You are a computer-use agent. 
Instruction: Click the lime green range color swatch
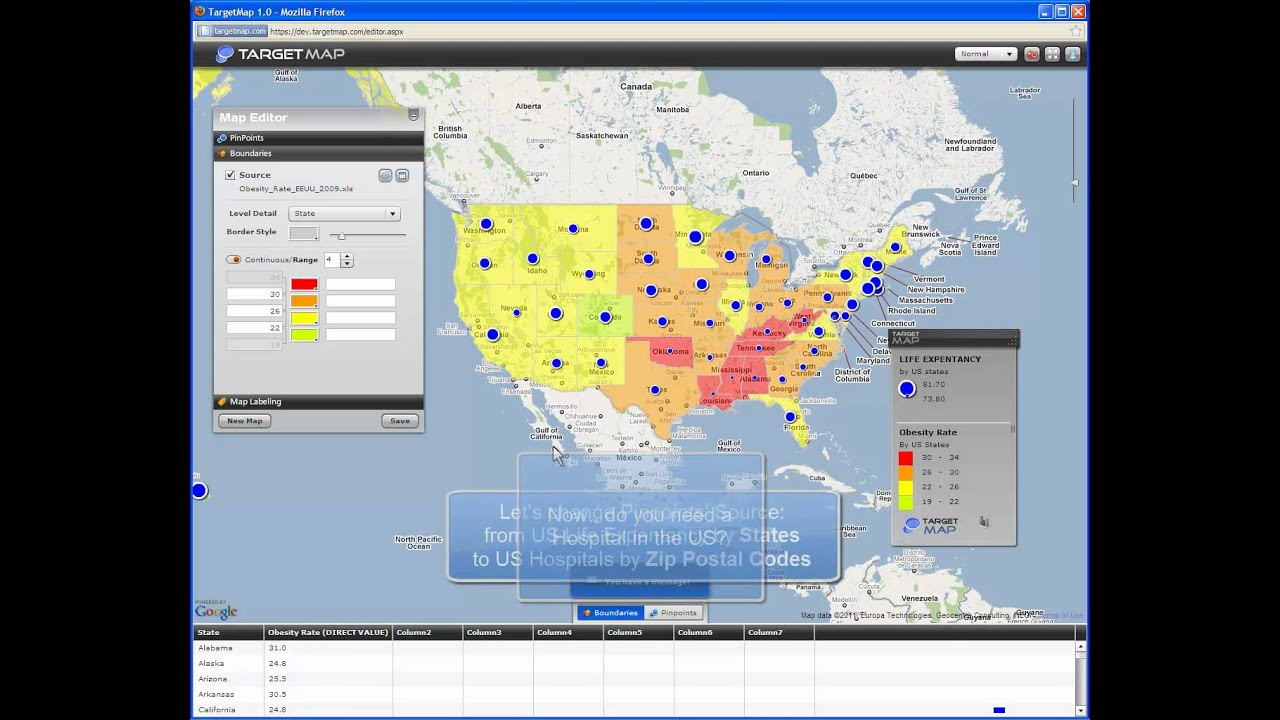[304, 335]
